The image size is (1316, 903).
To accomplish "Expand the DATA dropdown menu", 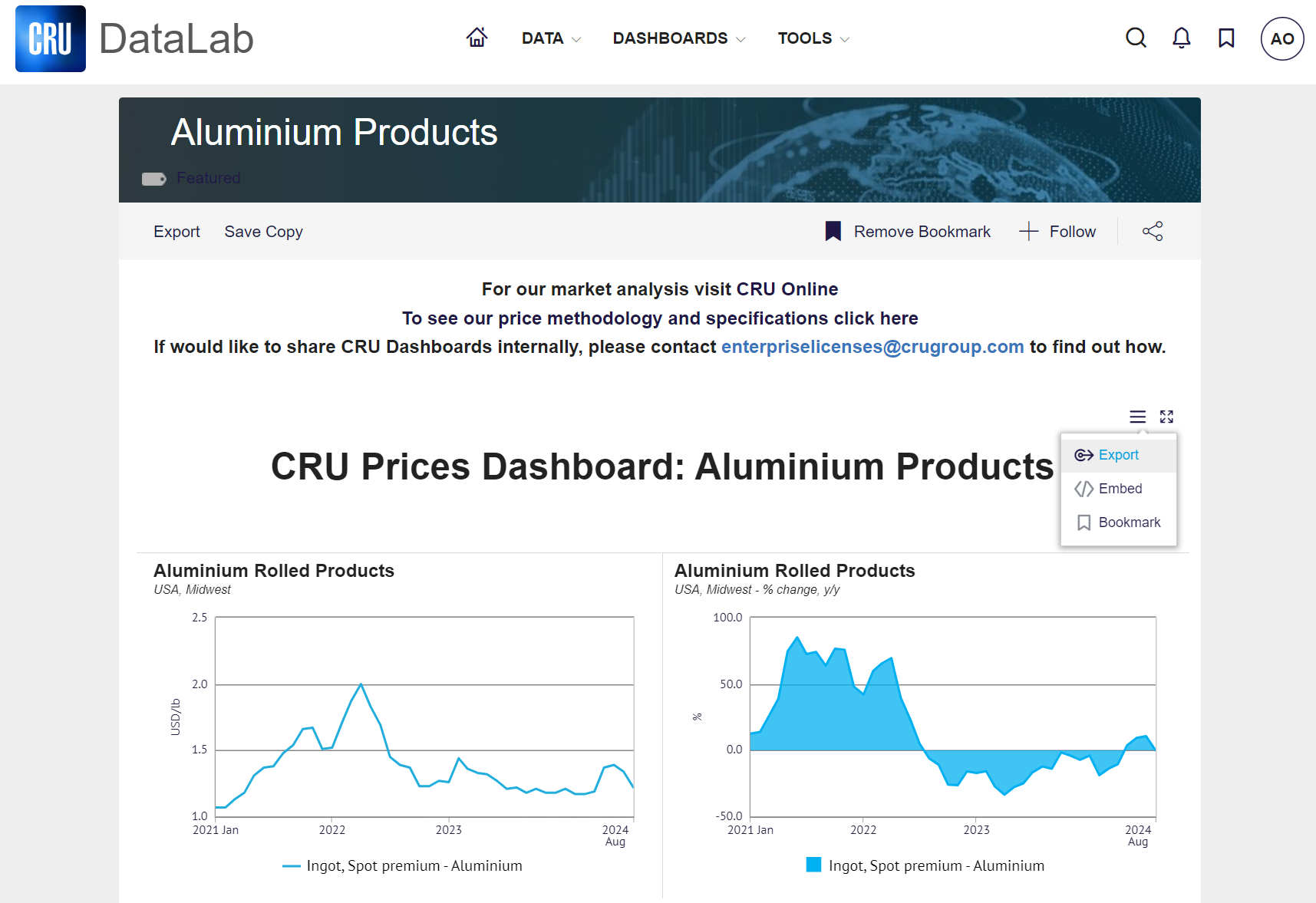I will 551,38.
